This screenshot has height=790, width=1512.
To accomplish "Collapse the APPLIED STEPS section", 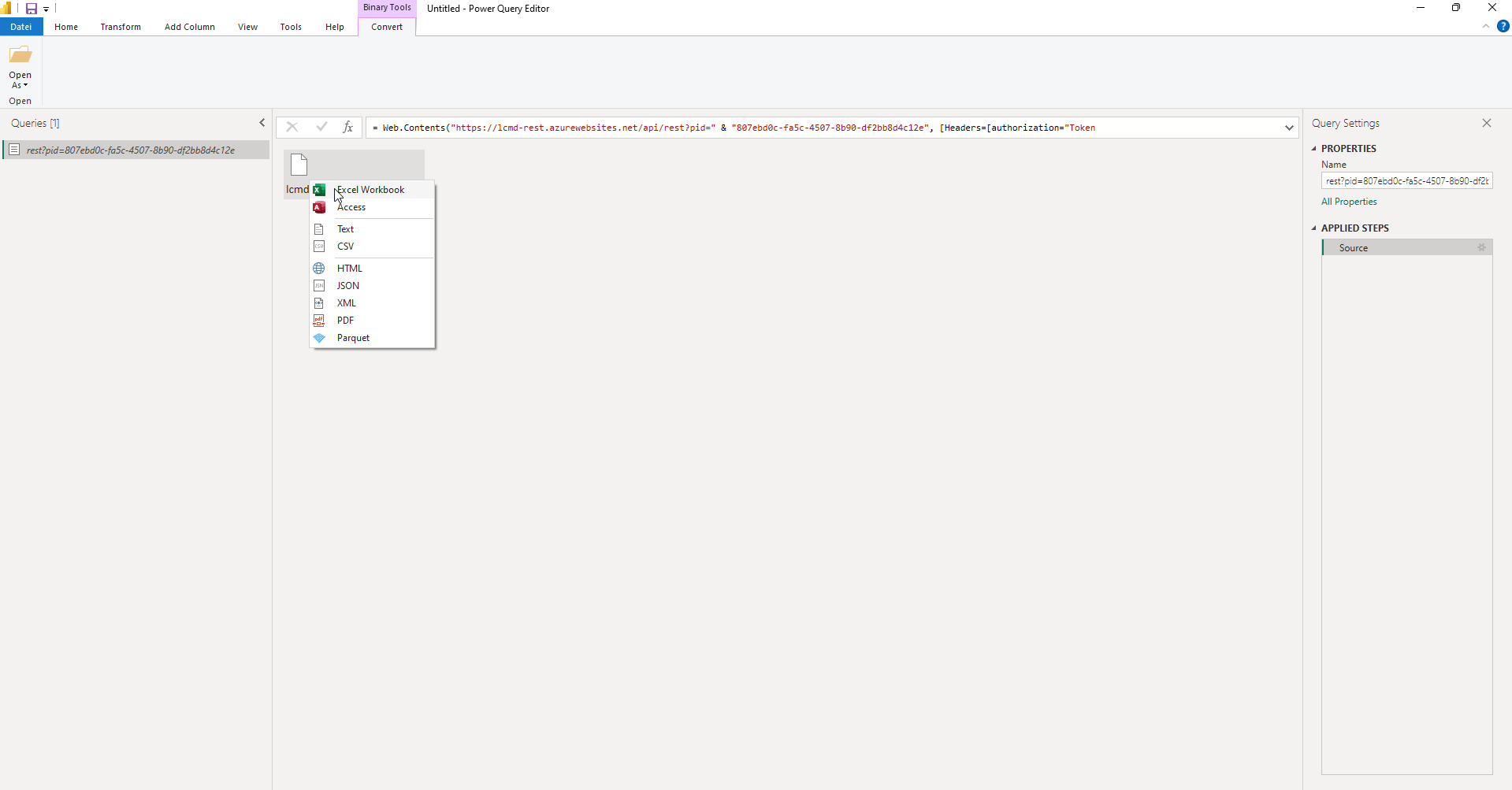I will pos(1314,228).
